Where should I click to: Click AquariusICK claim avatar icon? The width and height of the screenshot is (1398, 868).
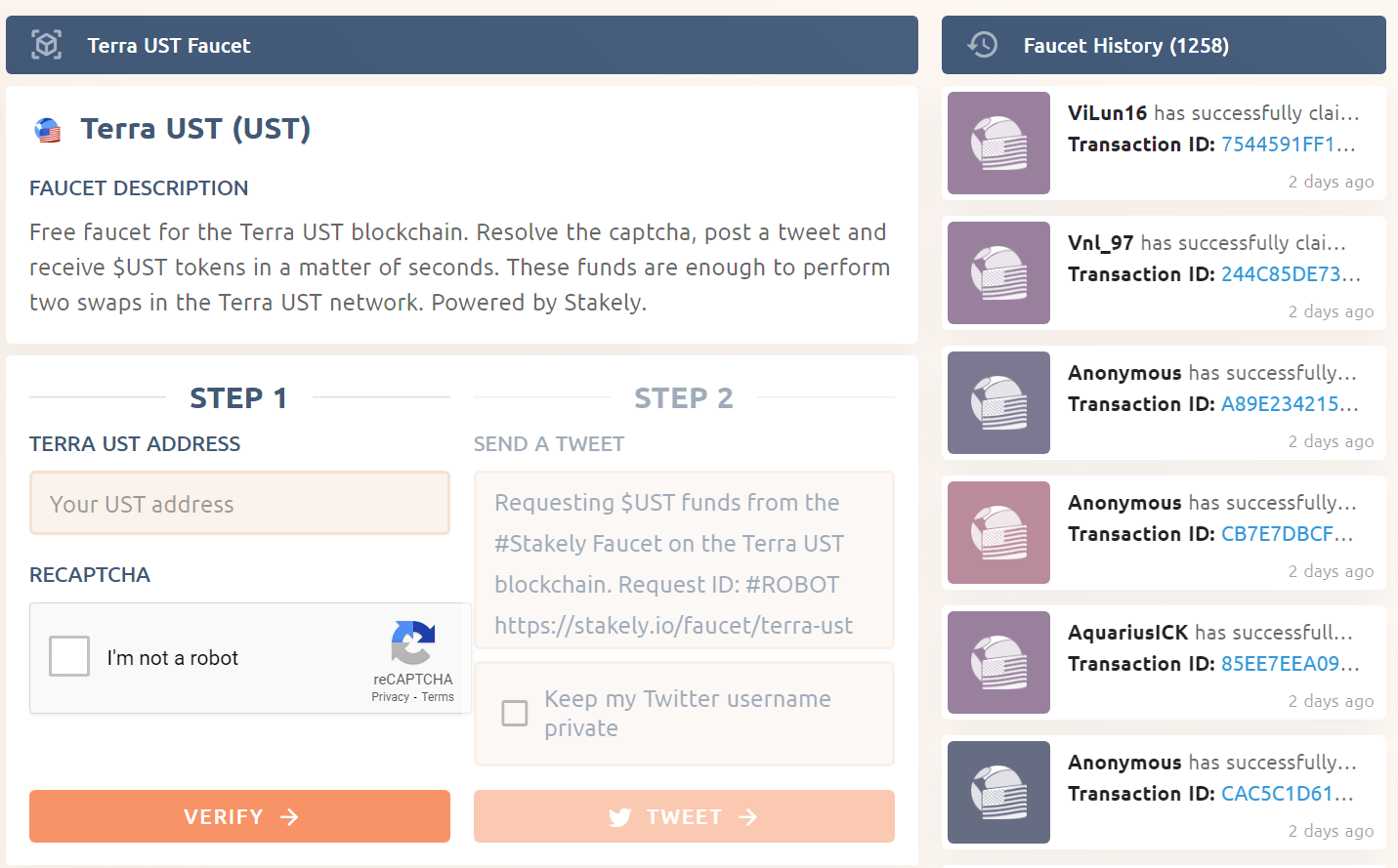coord(998,663)
